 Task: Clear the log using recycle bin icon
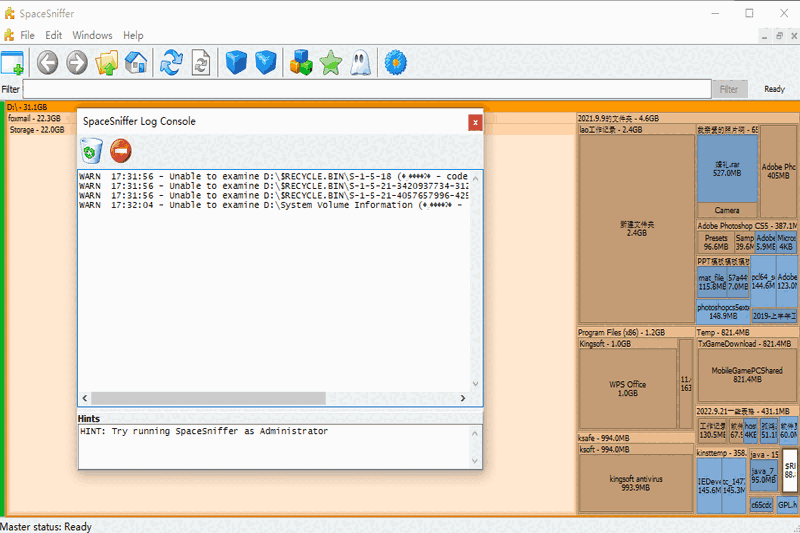tap(92, 151)
